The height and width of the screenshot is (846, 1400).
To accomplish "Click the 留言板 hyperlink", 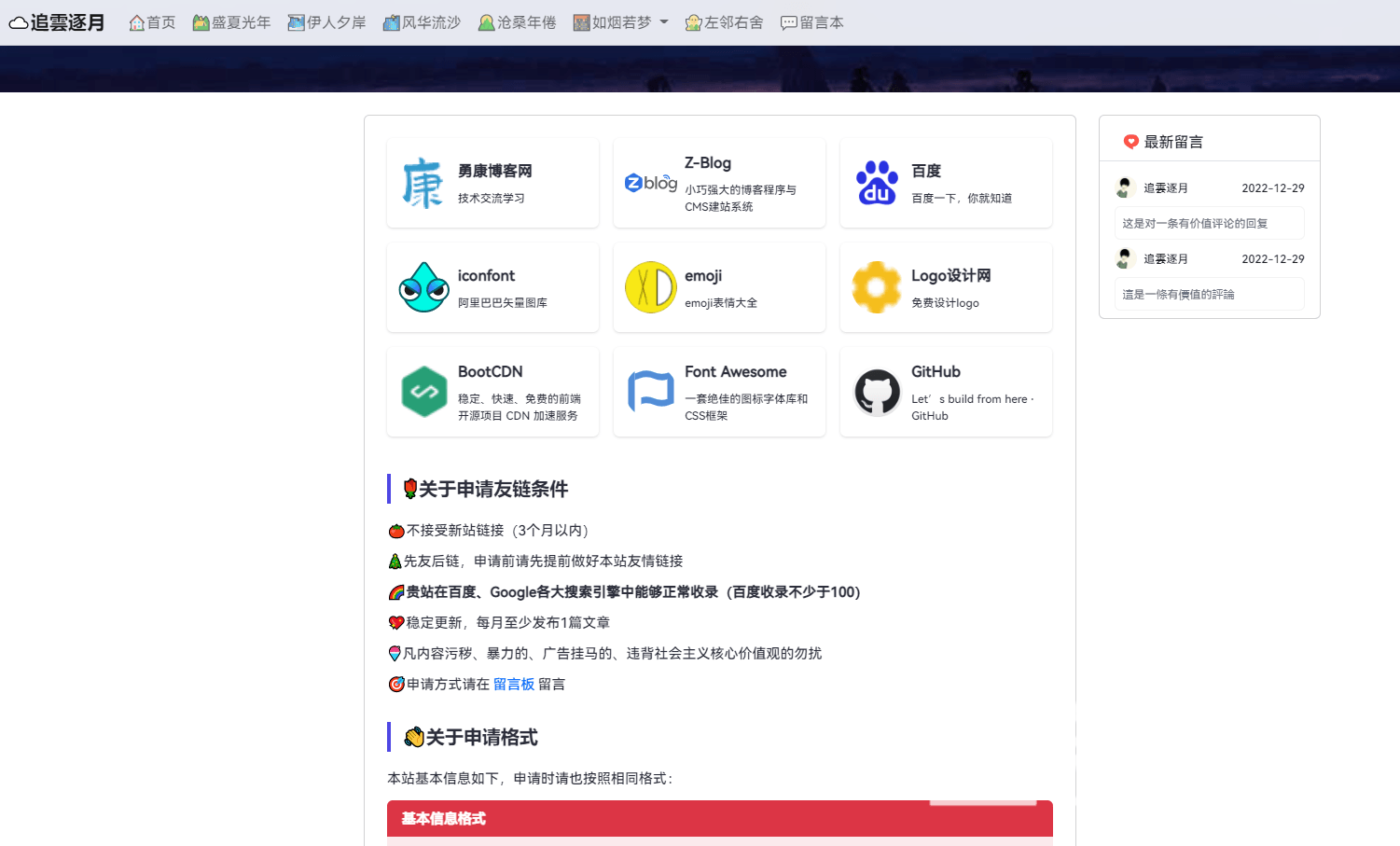I will pos(513,684).
